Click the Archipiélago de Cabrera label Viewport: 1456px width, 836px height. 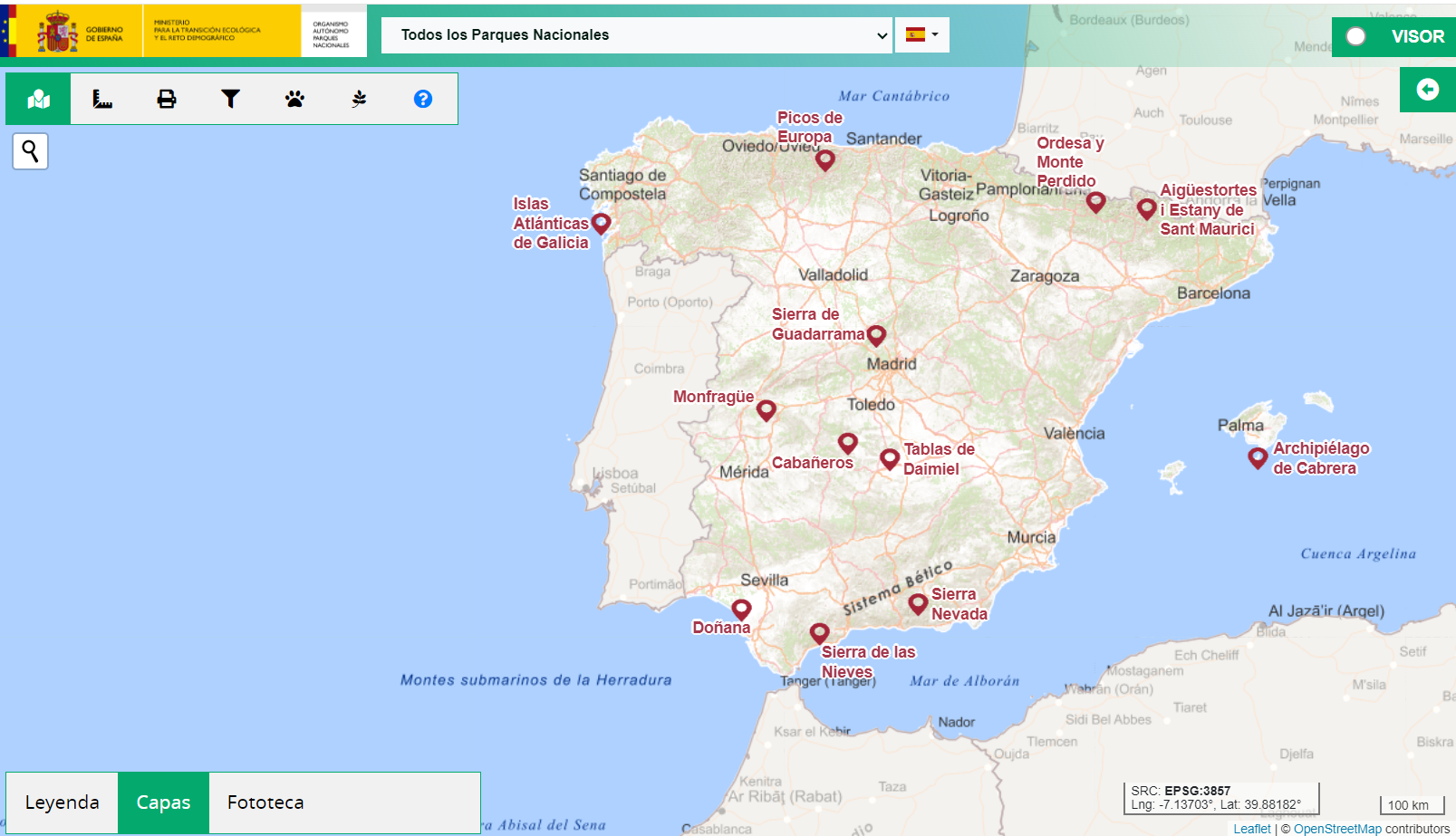pos(1321,458)
